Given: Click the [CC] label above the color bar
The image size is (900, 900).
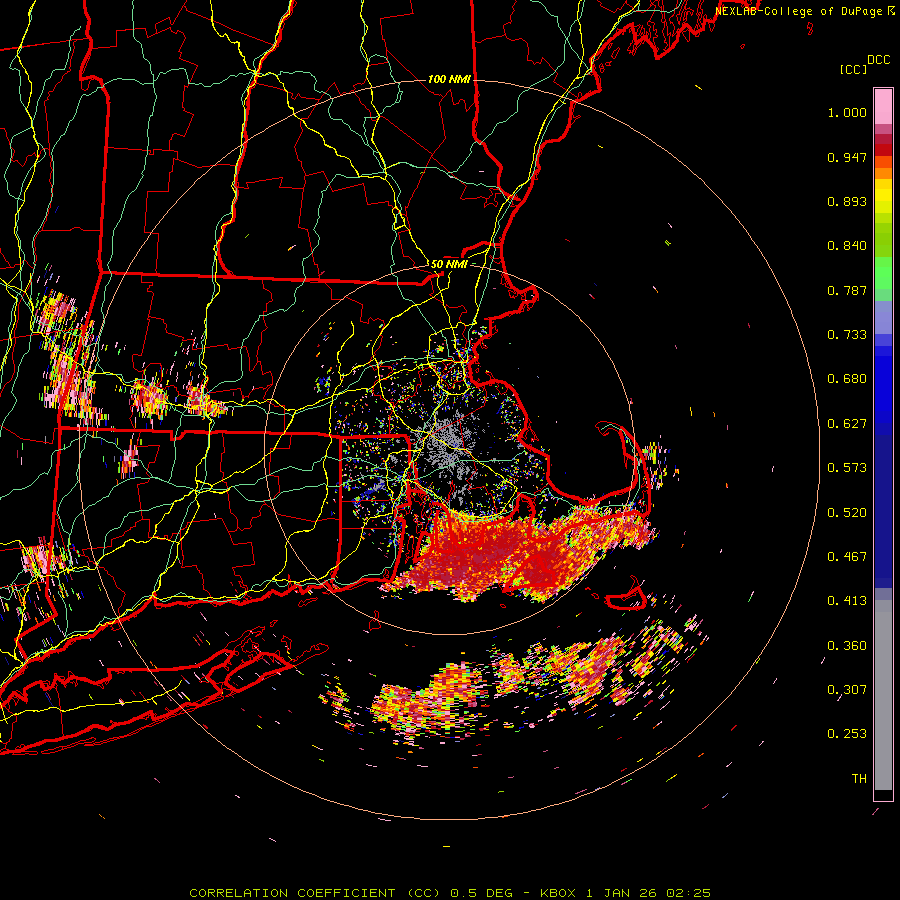Looking at the screenshot, I should tap(853, 69).
